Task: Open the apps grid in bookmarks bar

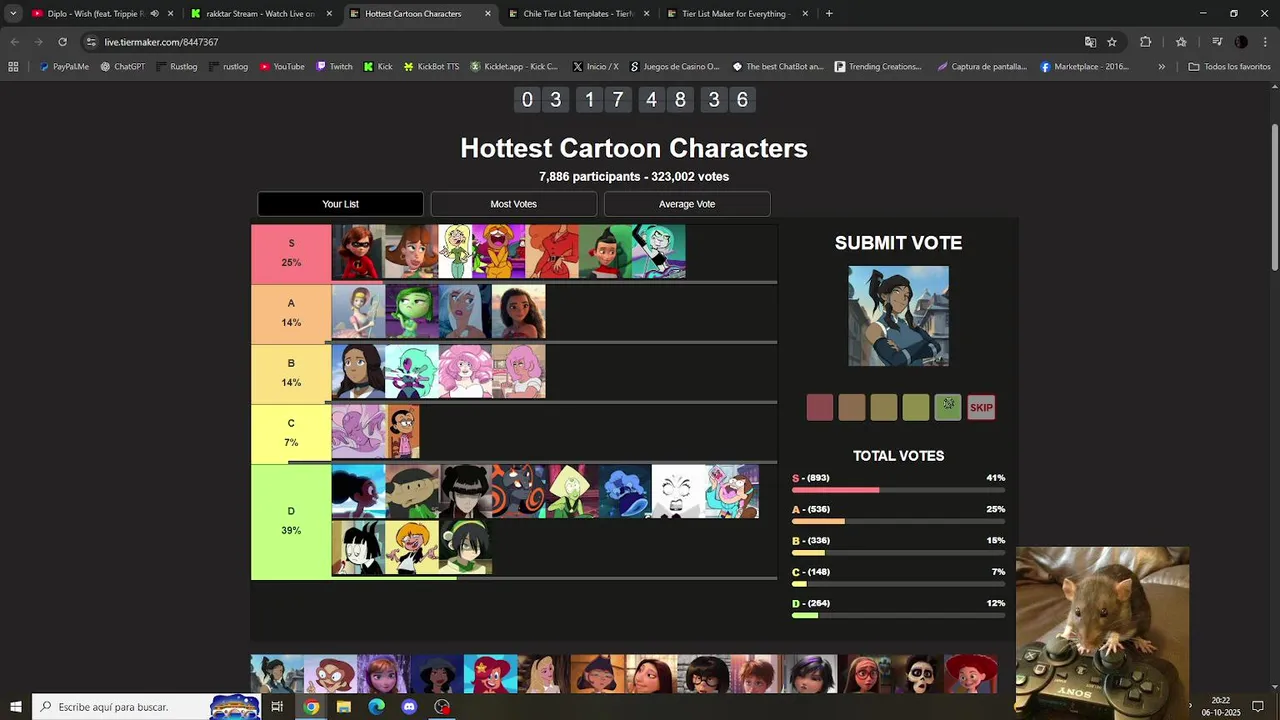Action: point(13,67)
